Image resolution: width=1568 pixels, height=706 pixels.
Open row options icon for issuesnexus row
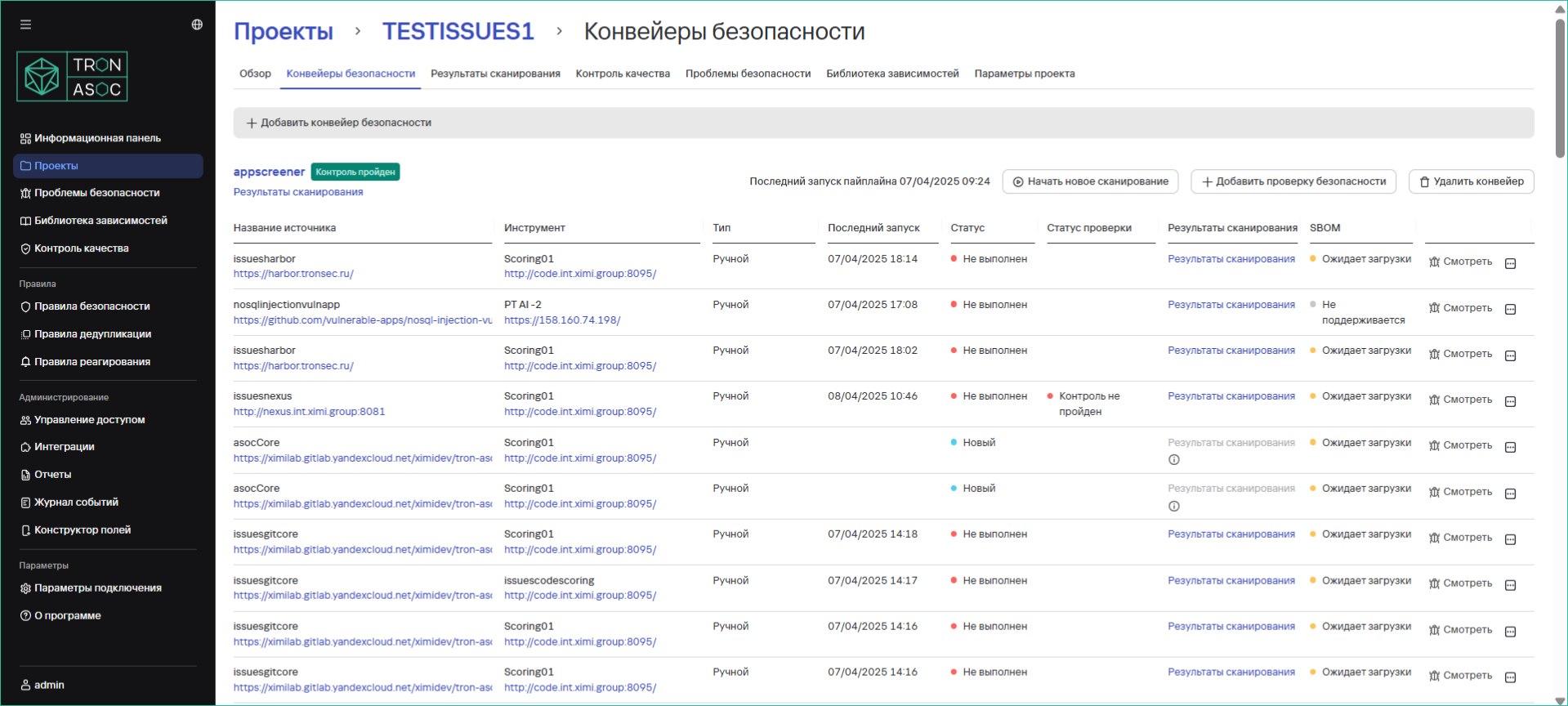point(1511,401)
